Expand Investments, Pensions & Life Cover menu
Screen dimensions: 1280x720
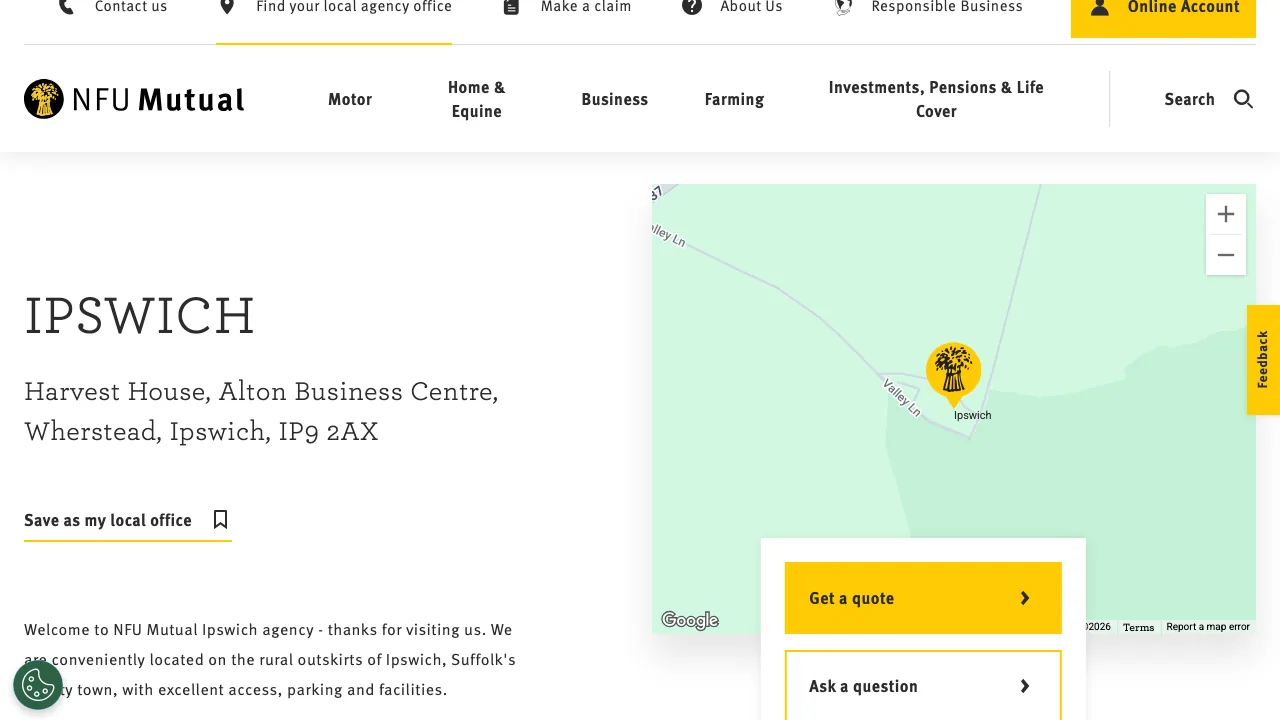(x=936, y=99)
